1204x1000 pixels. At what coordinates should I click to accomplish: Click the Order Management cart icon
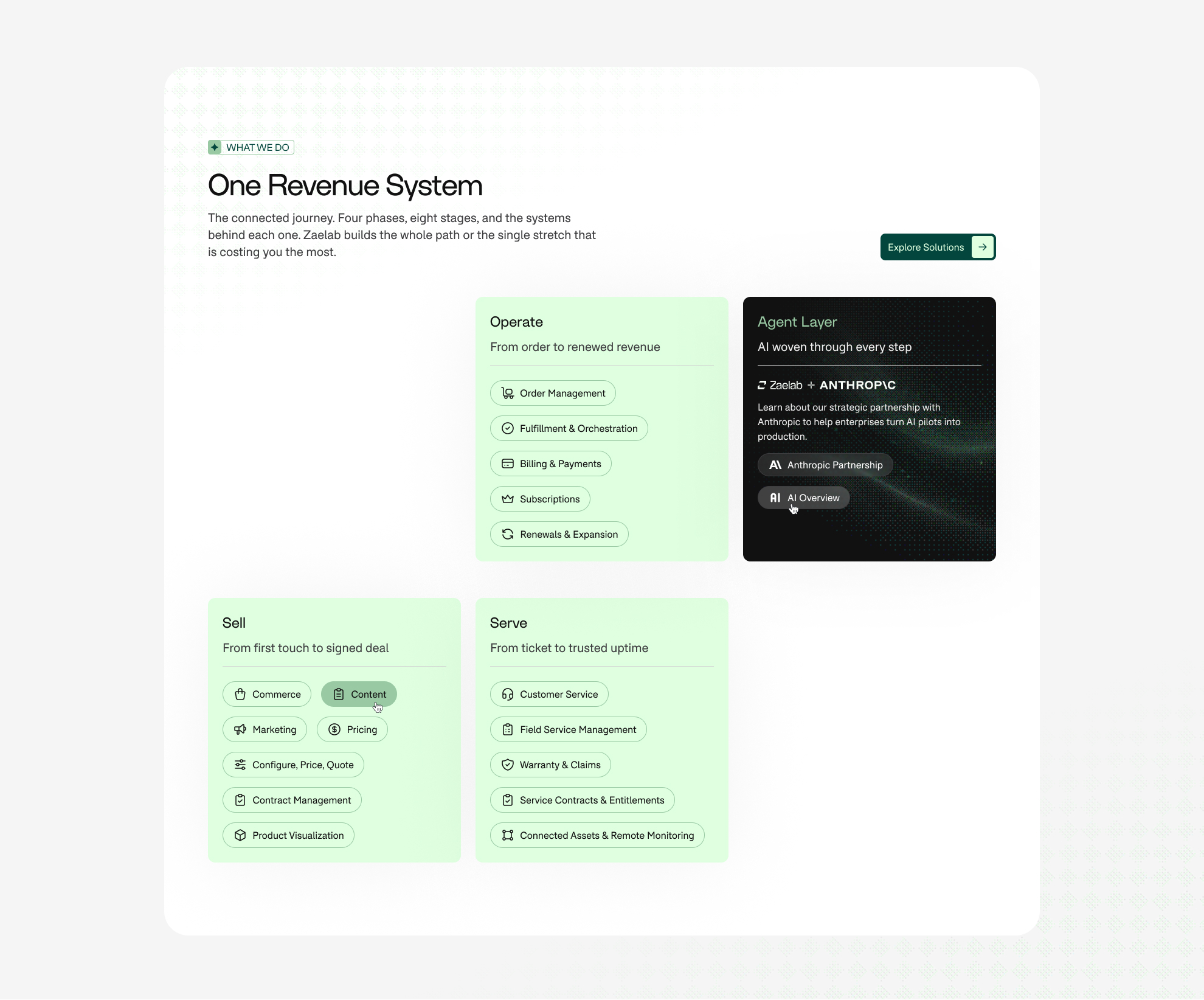tap(508, 394)
